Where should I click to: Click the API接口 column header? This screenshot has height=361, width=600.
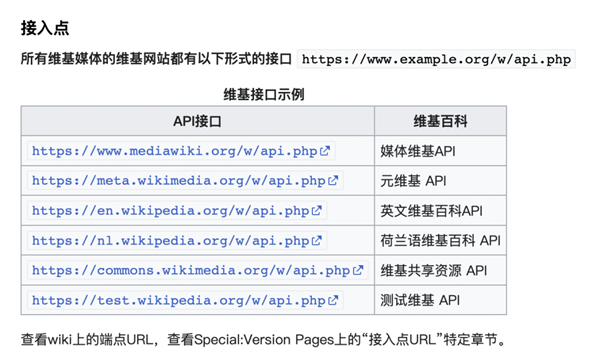tap(197, 121)
